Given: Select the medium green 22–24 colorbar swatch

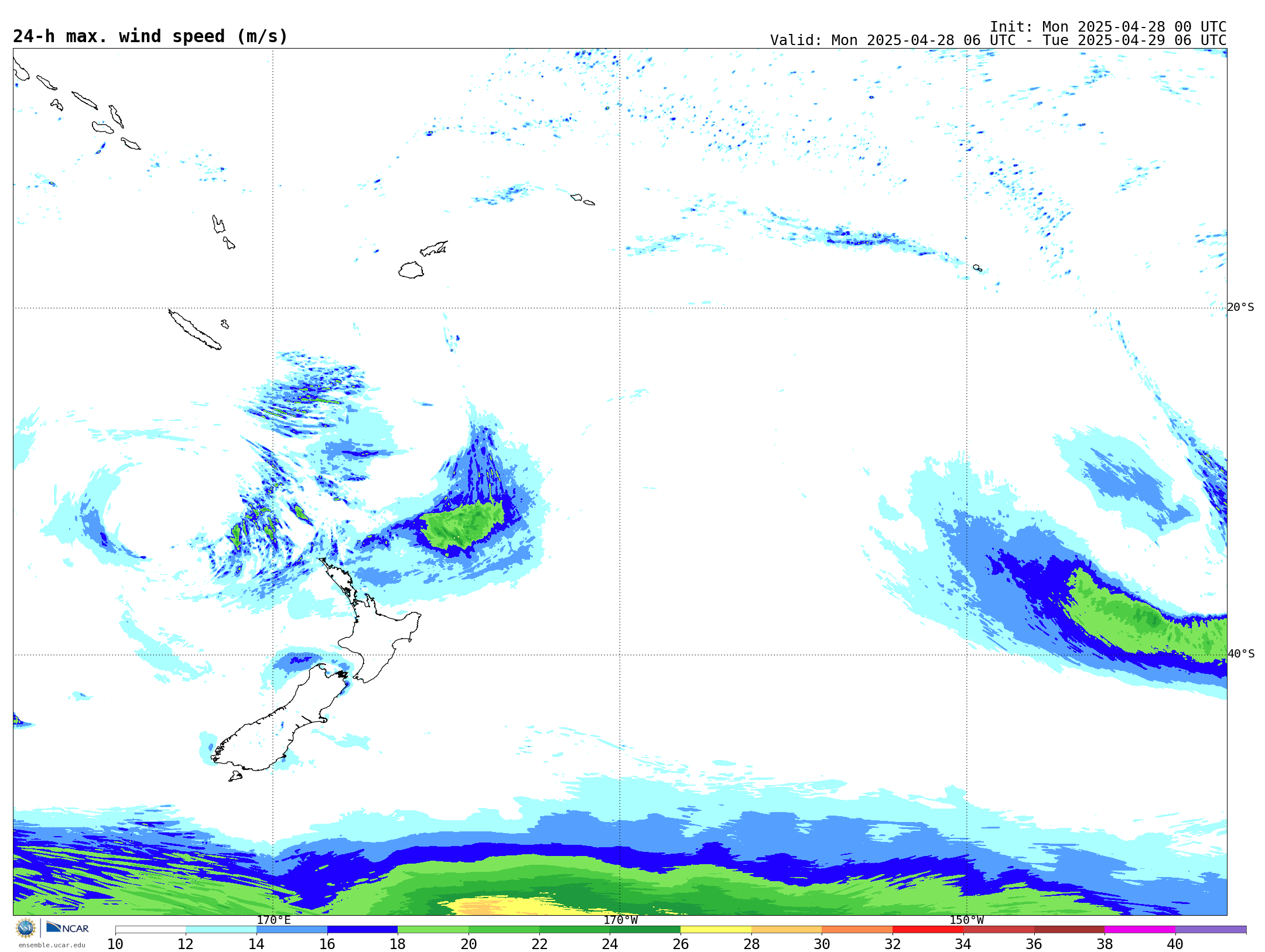Looking at the screenshot, I should [575, 930].
